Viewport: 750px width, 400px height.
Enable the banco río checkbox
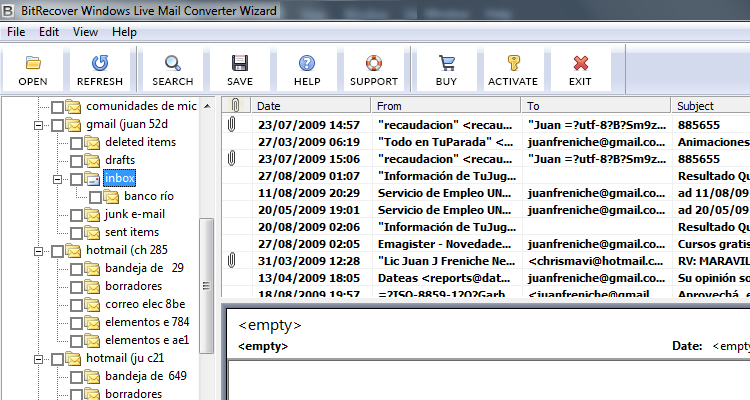[96, 197]
